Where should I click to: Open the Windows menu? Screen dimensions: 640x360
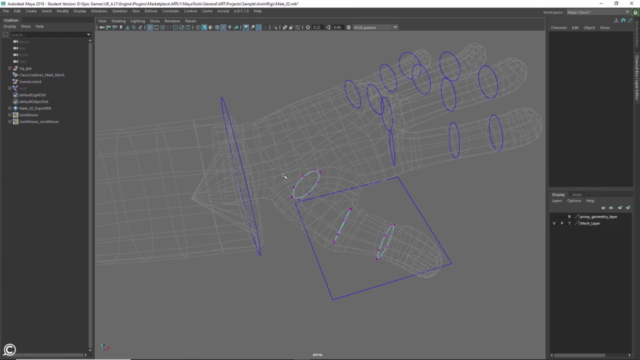pos(99,11)
